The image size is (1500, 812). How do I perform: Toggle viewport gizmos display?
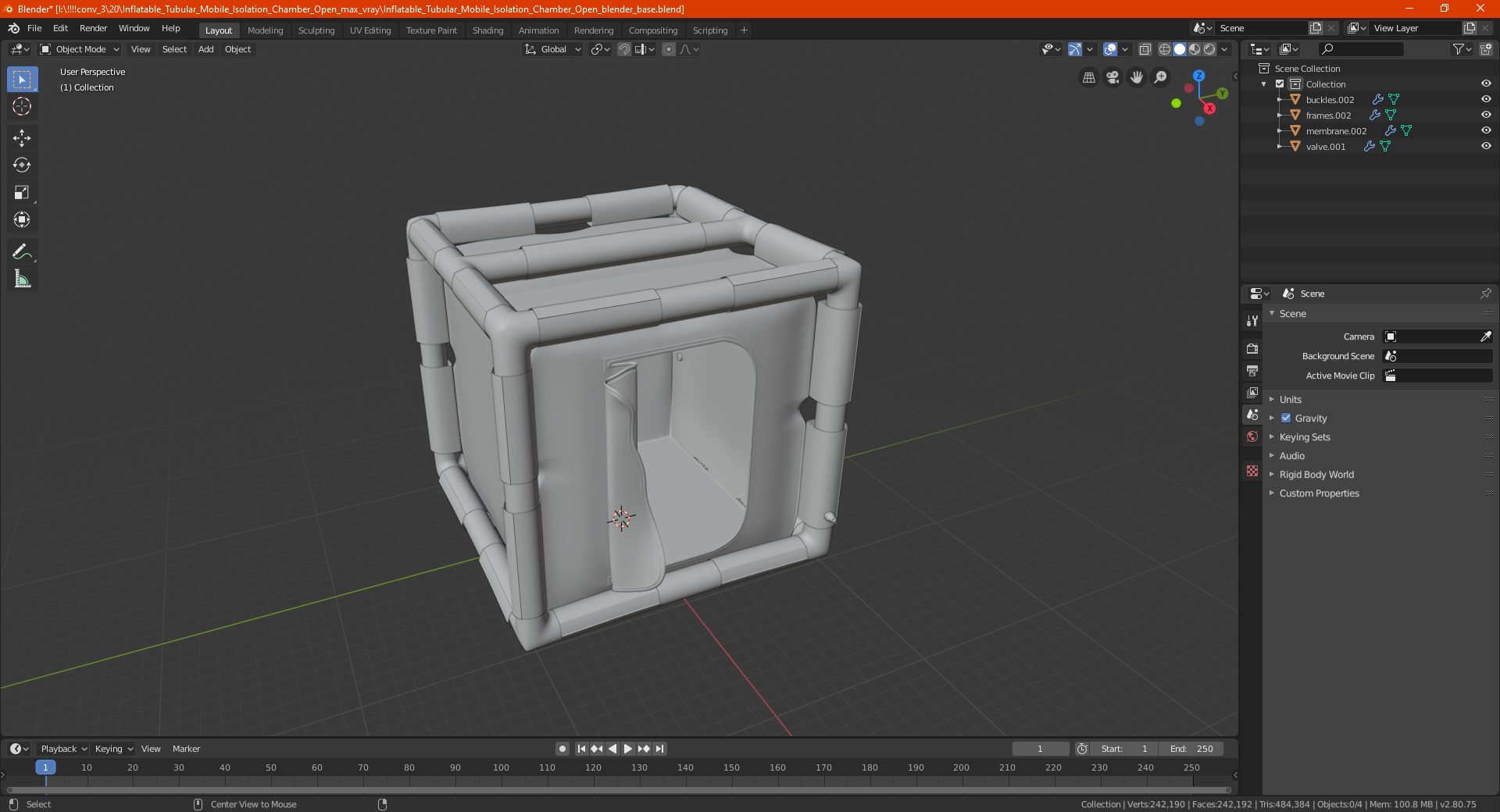[x=1075, y=49]
